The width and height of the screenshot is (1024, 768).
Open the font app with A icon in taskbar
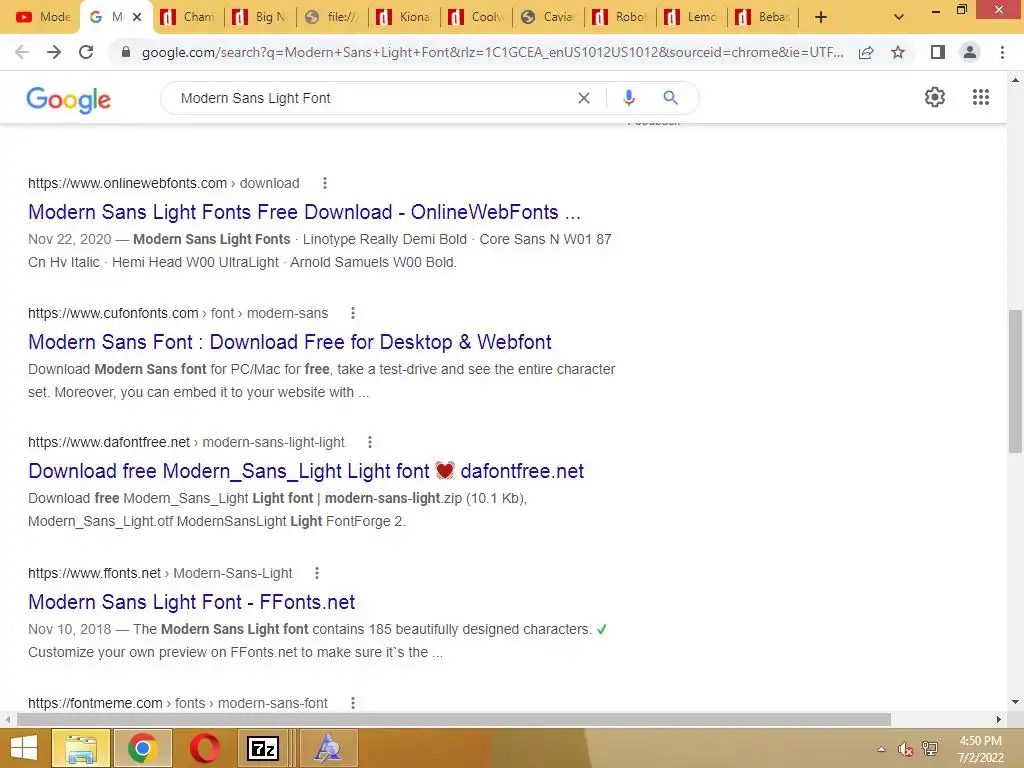tap(327, 748)
